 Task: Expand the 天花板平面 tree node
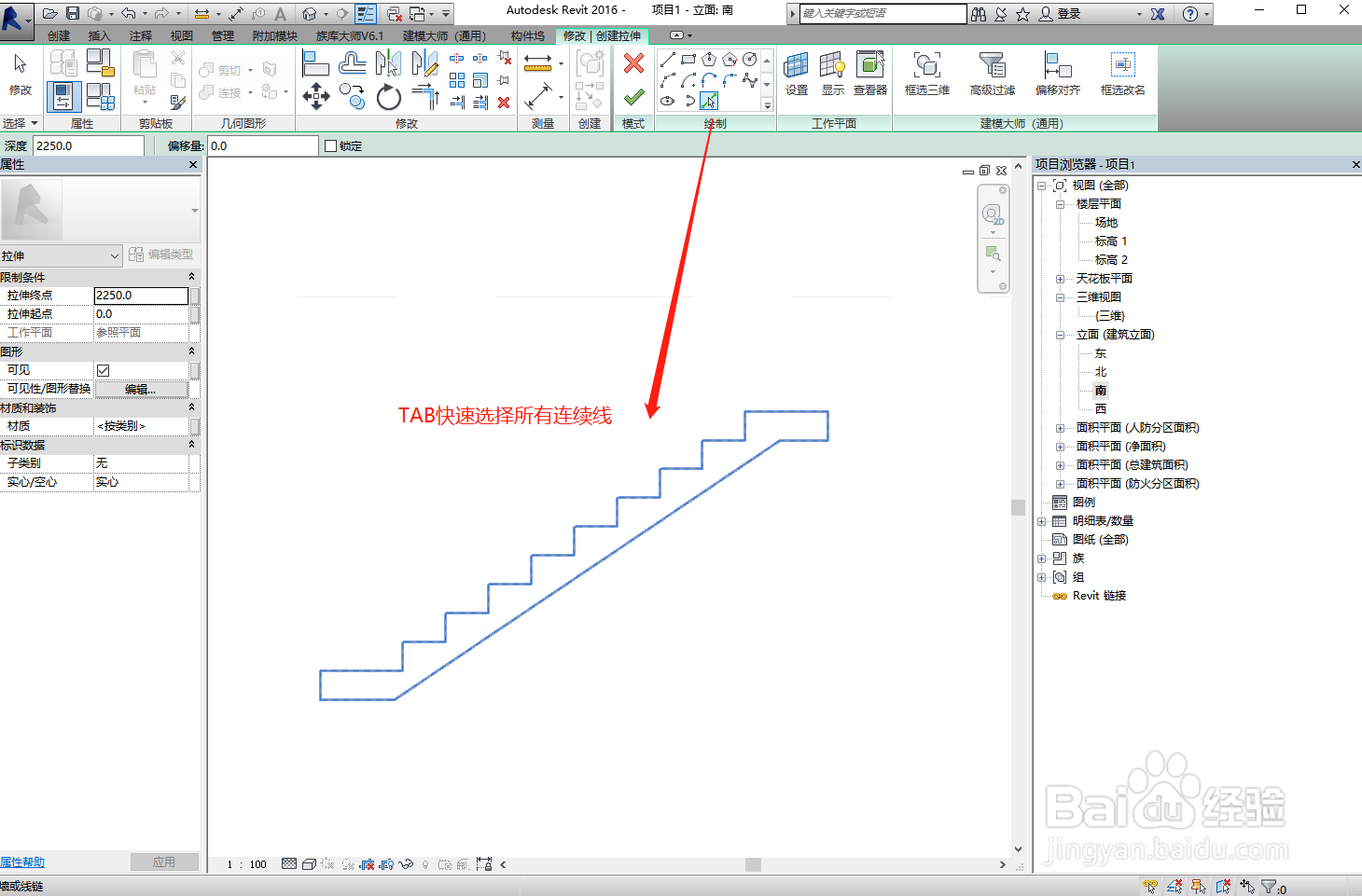point(1060,279)
